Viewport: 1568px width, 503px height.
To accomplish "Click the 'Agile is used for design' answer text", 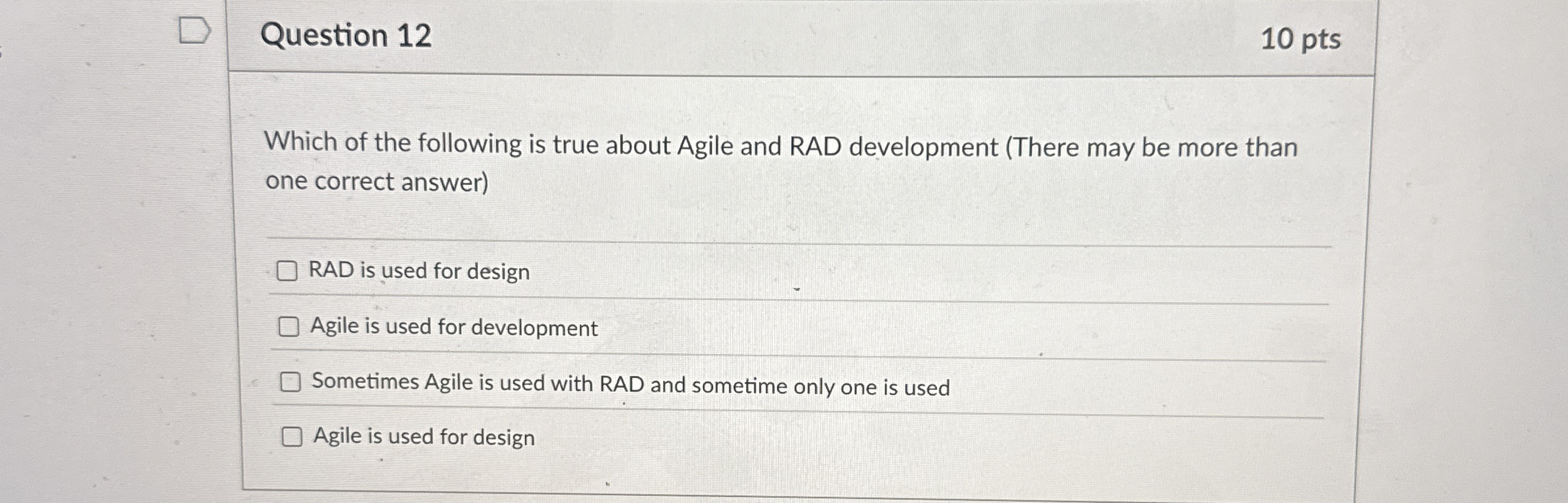I will [x=423, y=437].
